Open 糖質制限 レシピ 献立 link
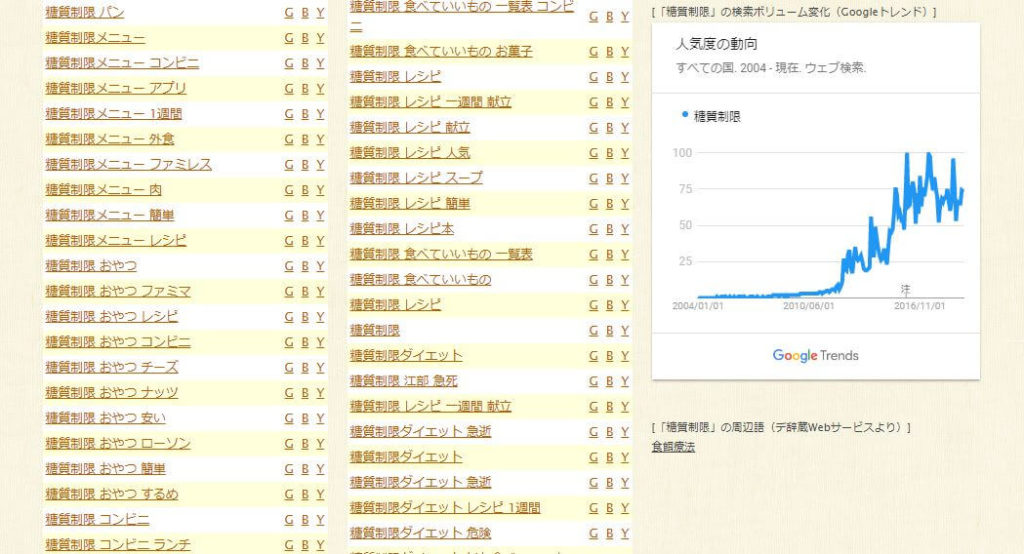Viewport: 1024px width, 554px height. [x=410, y=128]
